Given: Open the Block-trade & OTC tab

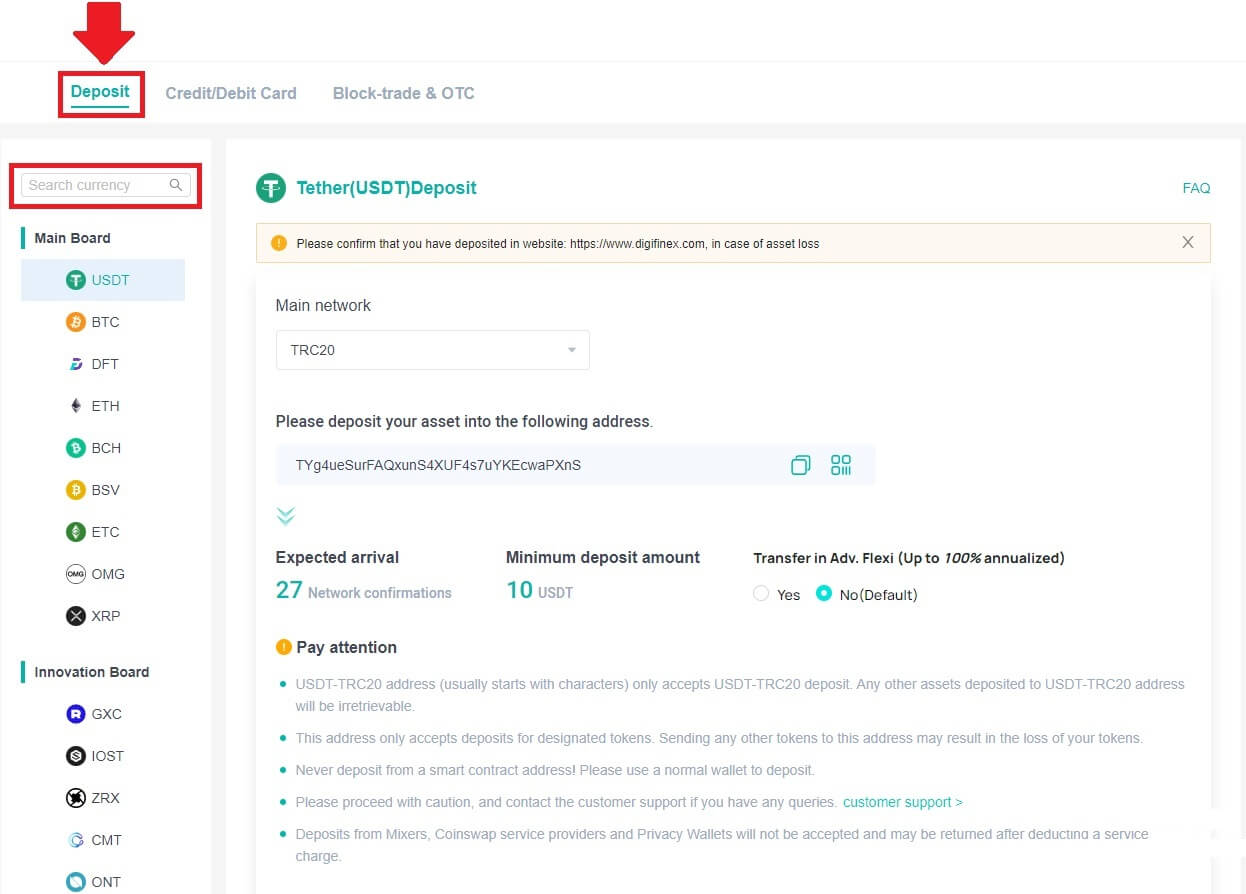Looking at the screenshot, I should point(403,93).
